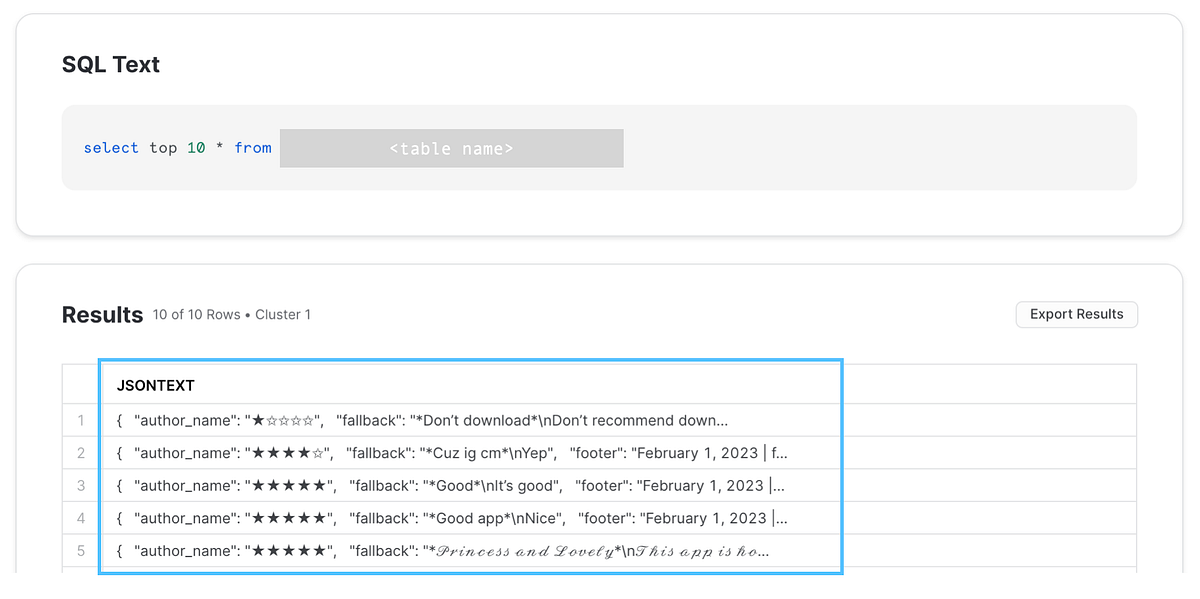1200x599 pixels.
Task: Click the <table name> placeholder field
Action: (451, 148)
